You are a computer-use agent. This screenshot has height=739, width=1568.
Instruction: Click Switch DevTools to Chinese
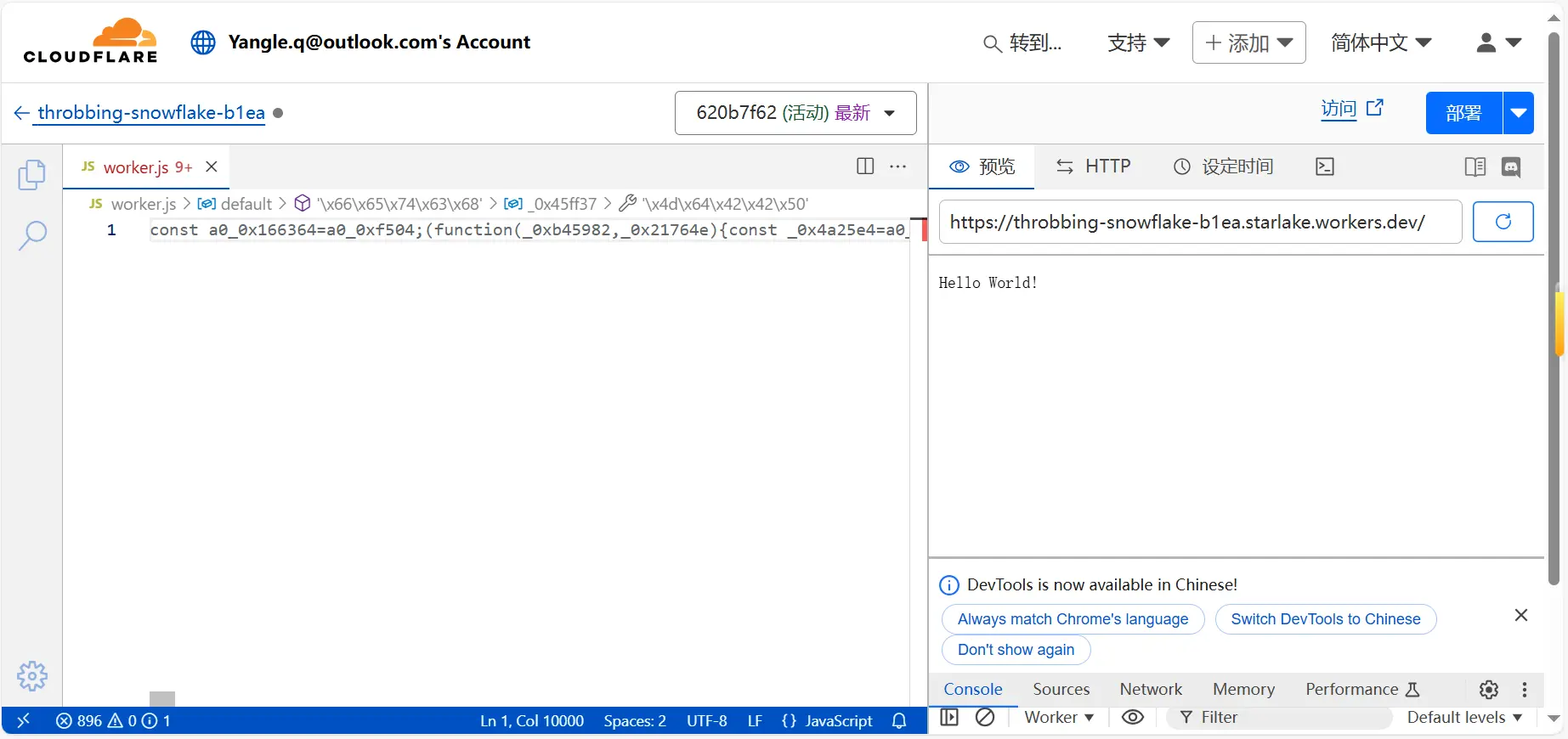click(x=1325, y=619)
